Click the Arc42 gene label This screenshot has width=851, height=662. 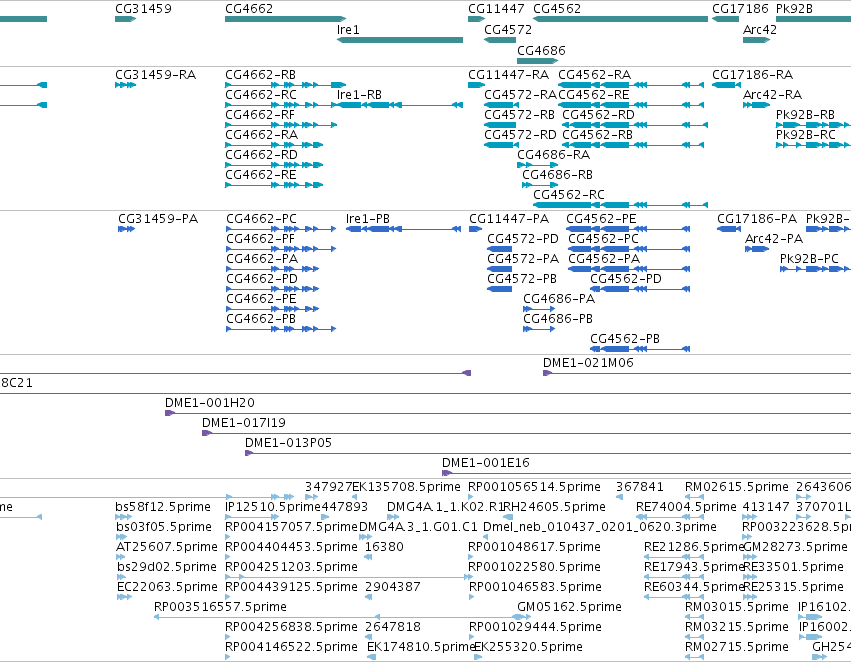tap(760, 29)
